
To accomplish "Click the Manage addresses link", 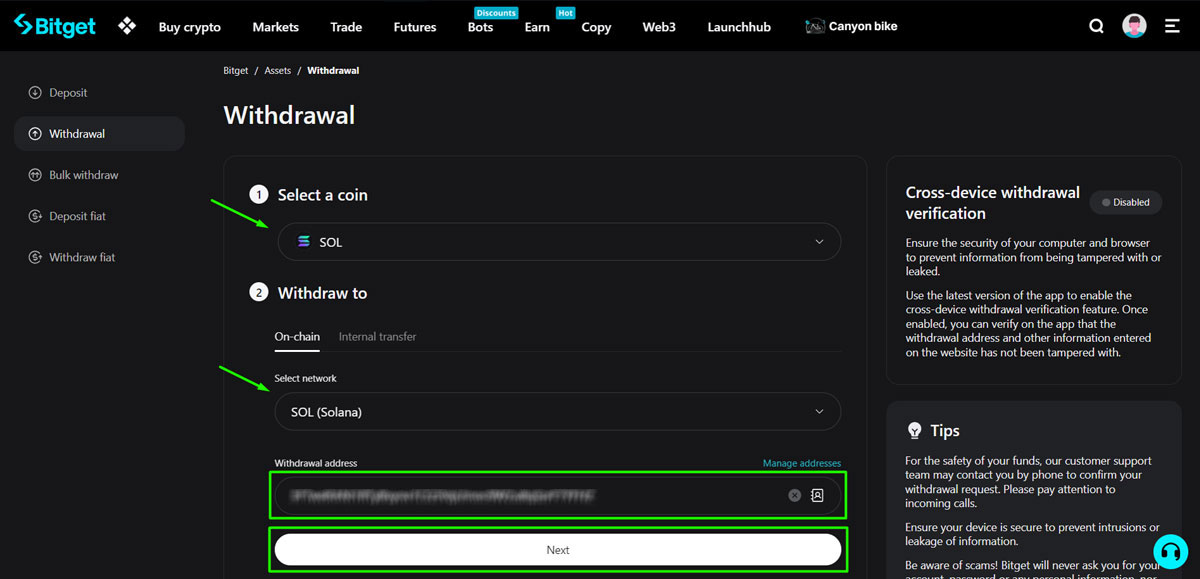I will point(802,463).
